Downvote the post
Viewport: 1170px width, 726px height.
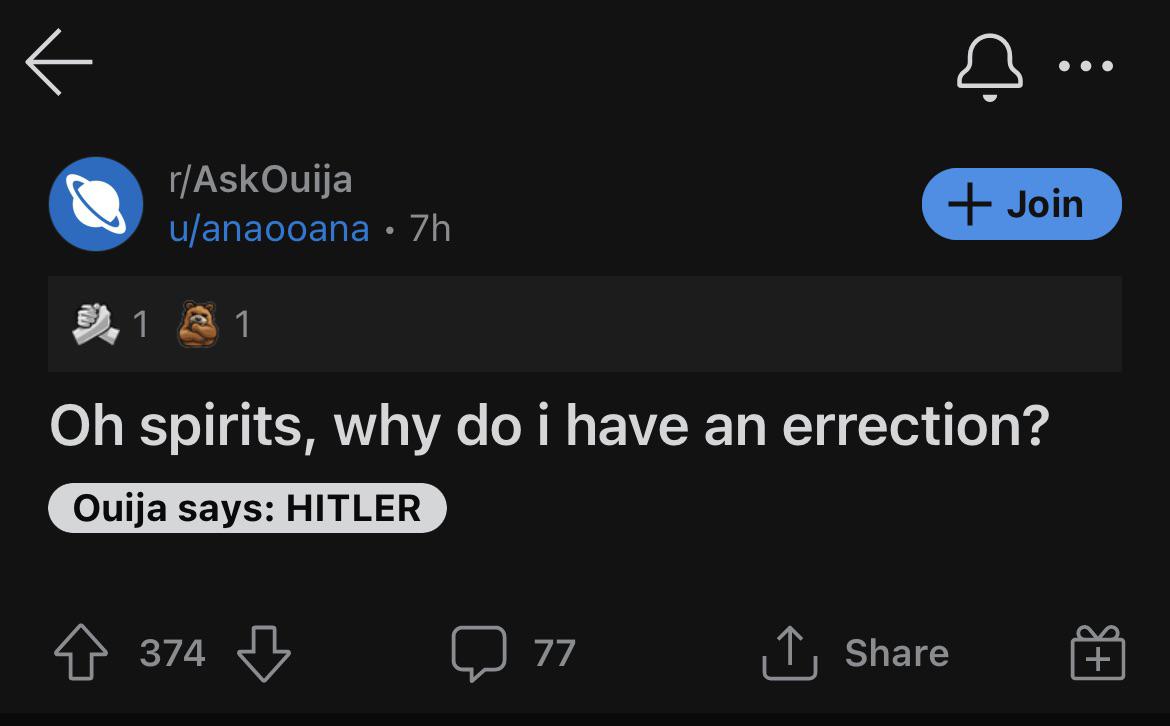(x=263, y=654)
